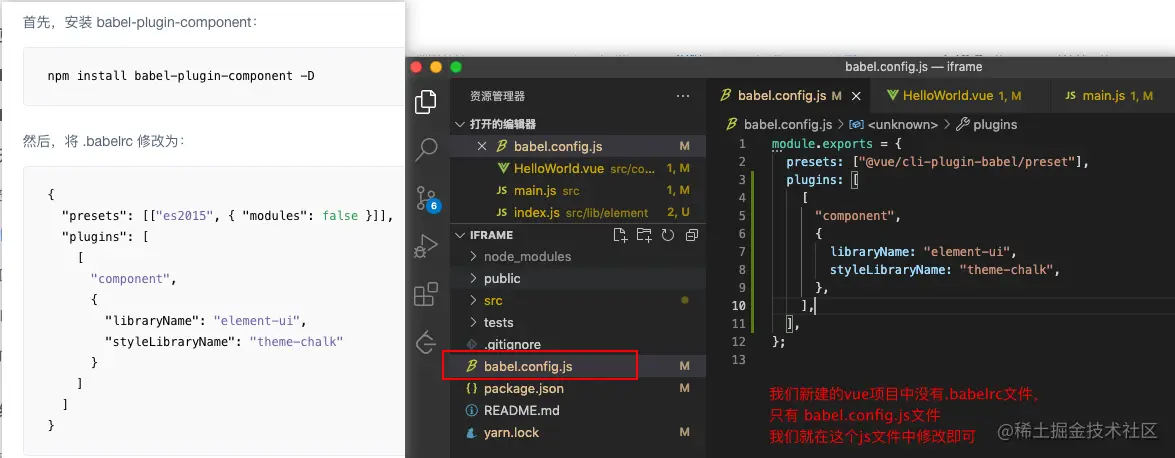Close babel.config.js in open editors list
The width and height of the screenshot is (1175, 458).
point(483,146)
